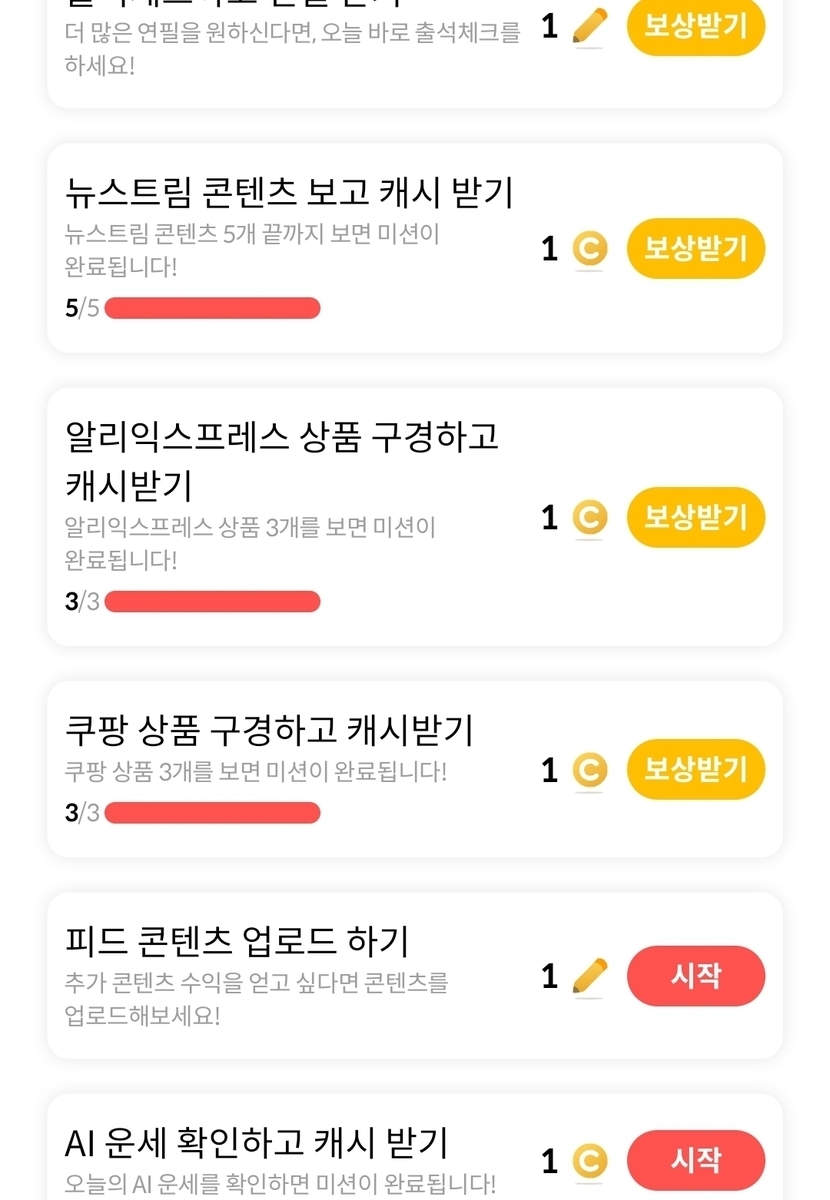Image resolution: width=830 pixels, height=1200 pixels.
Task: Select the AI 운세 확인하고 캐시 받기 title
Action: point(255,1142)
